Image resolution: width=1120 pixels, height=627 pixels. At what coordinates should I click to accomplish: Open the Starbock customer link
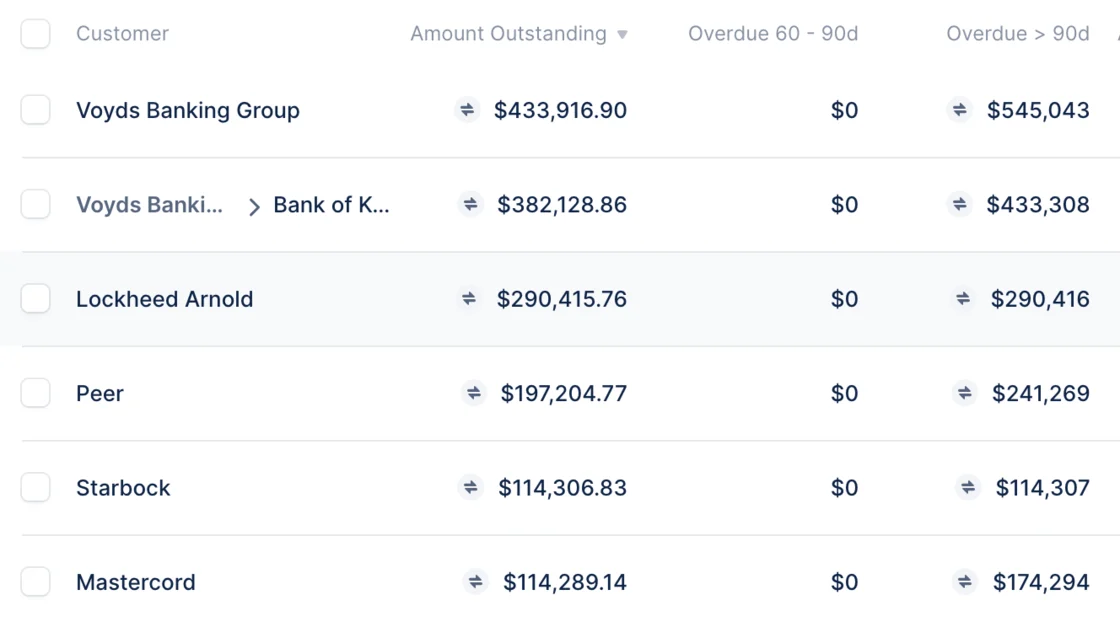tap(123, 488)
